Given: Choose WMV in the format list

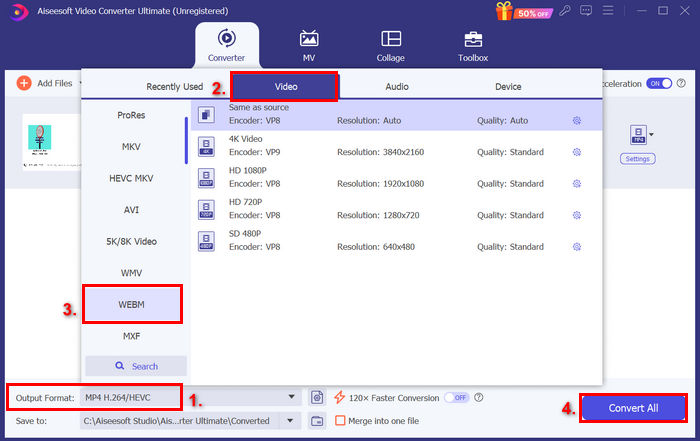Looking at the screenshot, I should pos(131,273).
